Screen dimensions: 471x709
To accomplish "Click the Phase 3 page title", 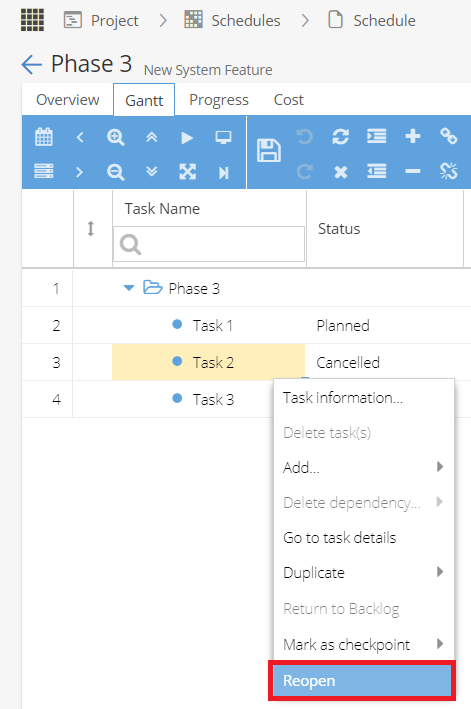I will pyautogui.click(x=91, y=63).
